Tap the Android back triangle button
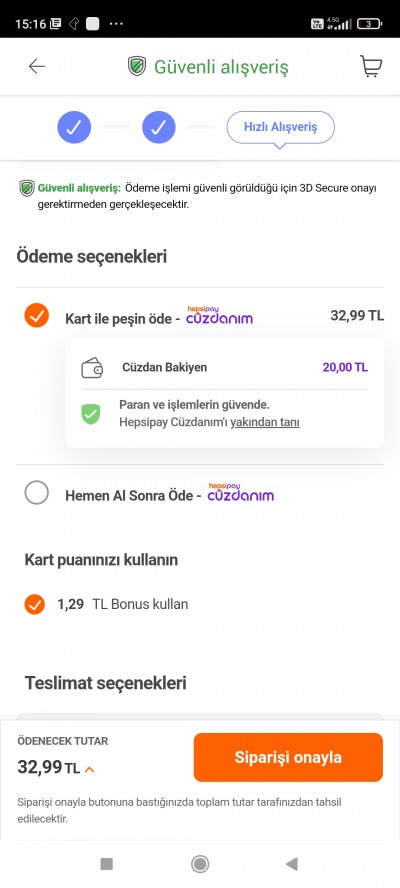400x888 pixels. pos(292,864)
